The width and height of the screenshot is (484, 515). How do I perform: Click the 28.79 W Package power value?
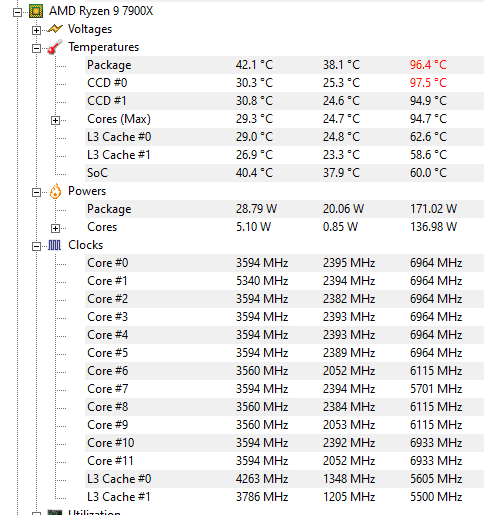point(256,209)
